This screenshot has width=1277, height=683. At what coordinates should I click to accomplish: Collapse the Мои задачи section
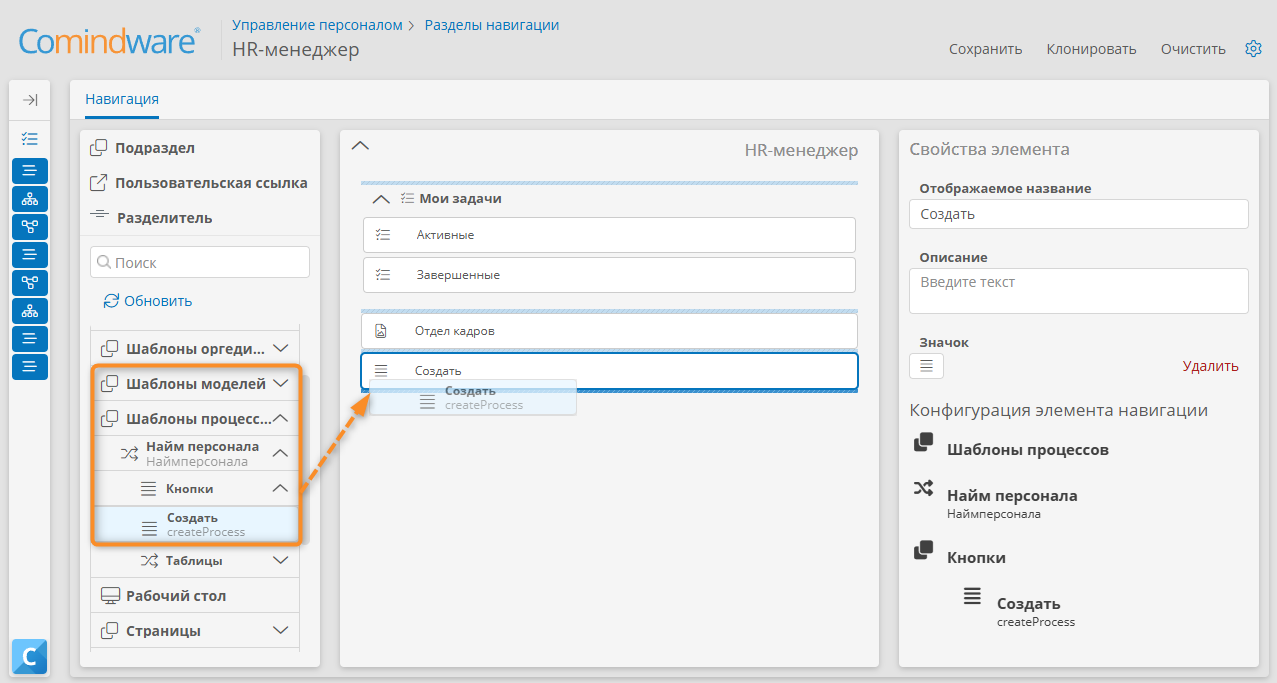point(380,199)
